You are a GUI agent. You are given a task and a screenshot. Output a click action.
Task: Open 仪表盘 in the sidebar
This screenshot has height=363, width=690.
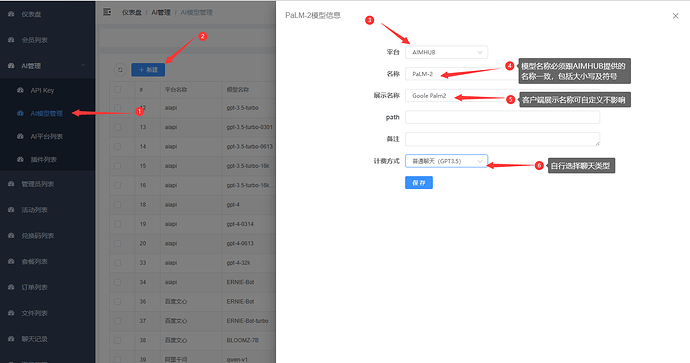tap(31, 15)
